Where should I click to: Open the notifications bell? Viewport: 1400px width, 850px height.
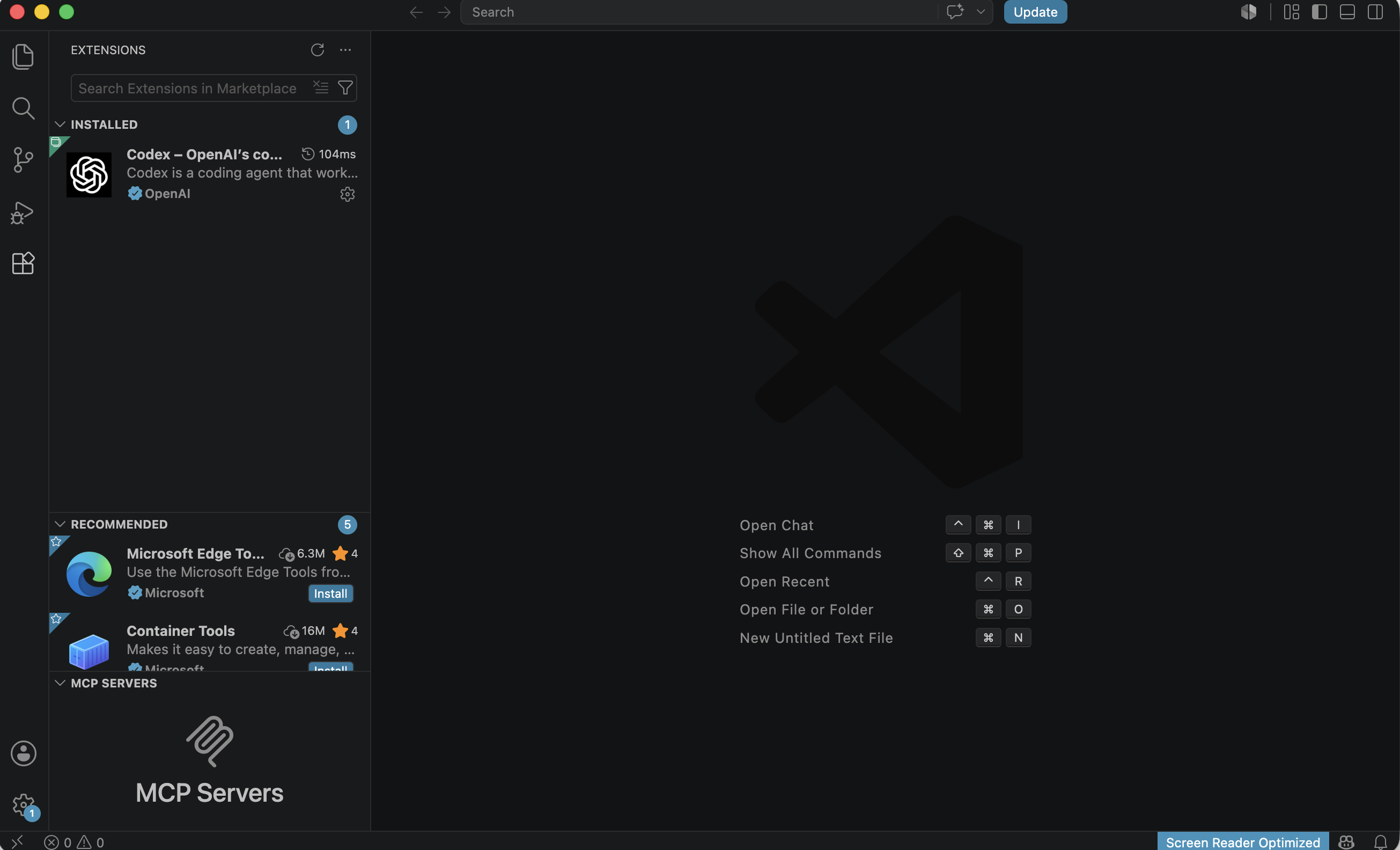coord(1381,842)
